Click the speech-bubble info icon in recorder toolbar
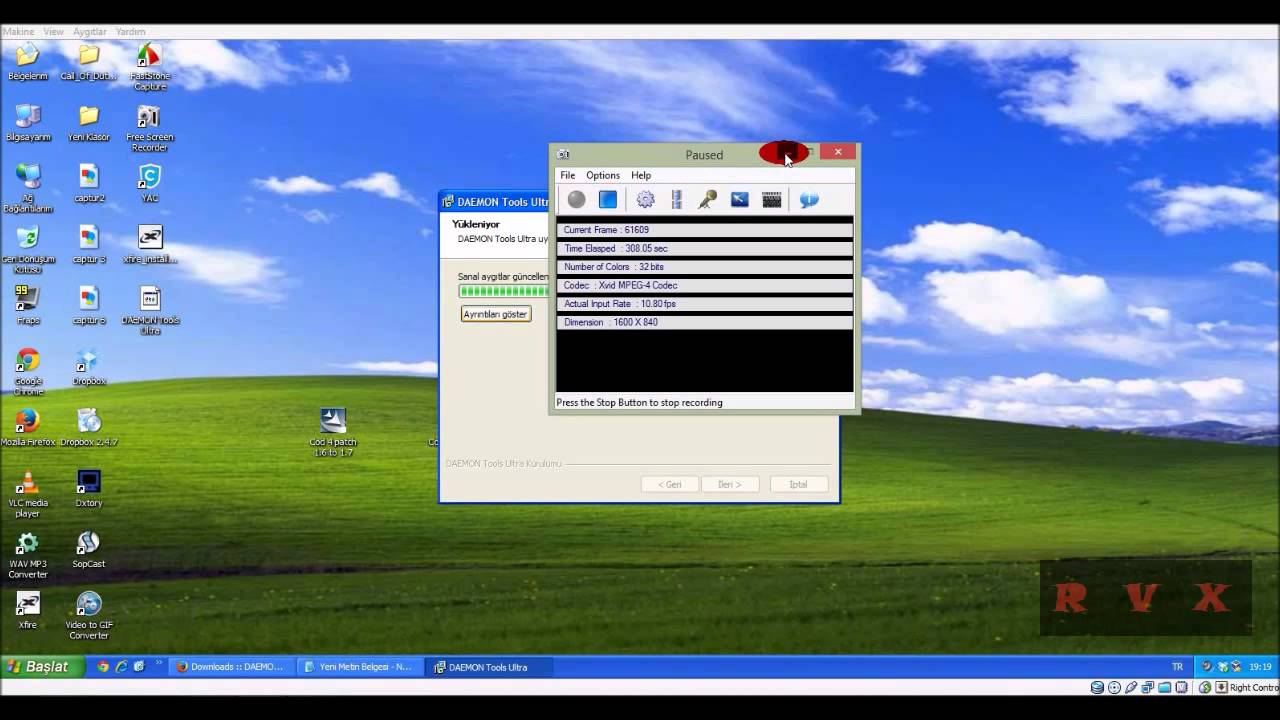 click(809, 200)
